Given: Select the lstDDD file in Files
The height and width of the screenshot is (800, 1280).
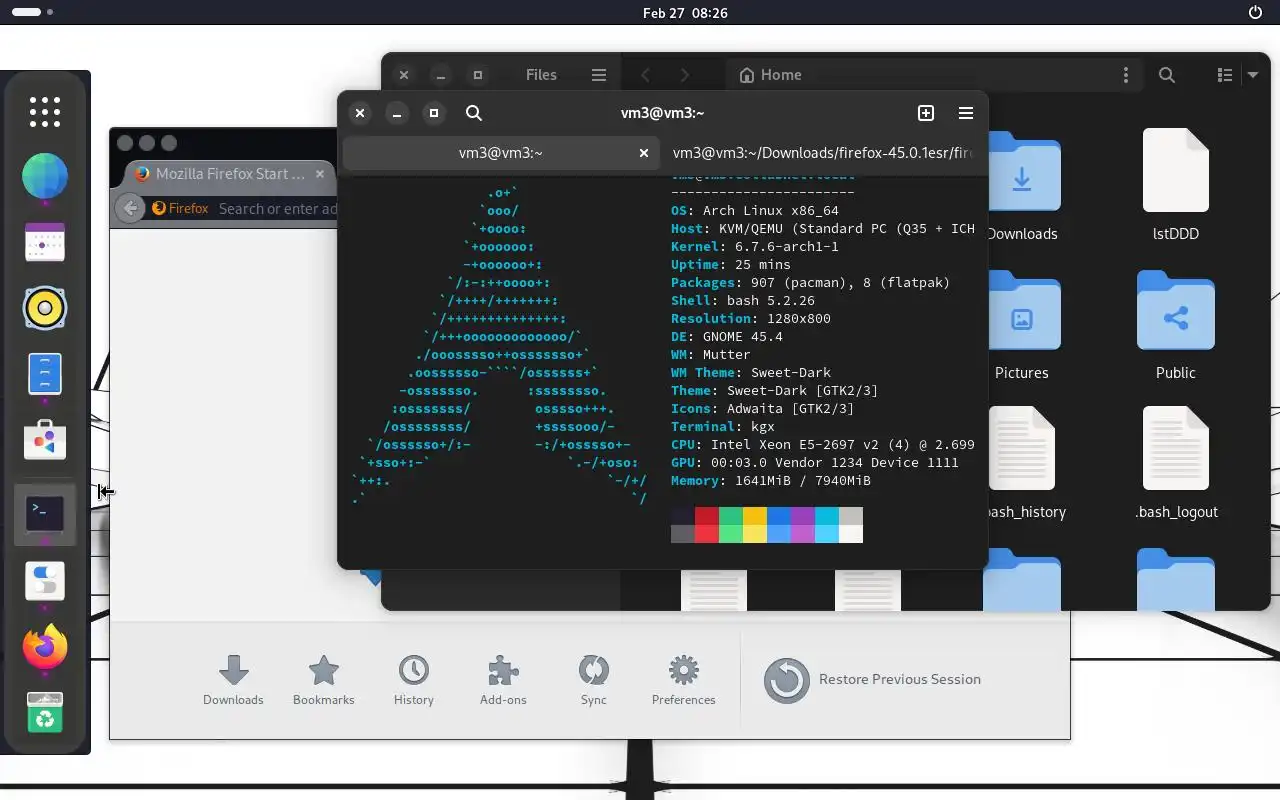Looking at the screenshot, I should point(1176,186).
